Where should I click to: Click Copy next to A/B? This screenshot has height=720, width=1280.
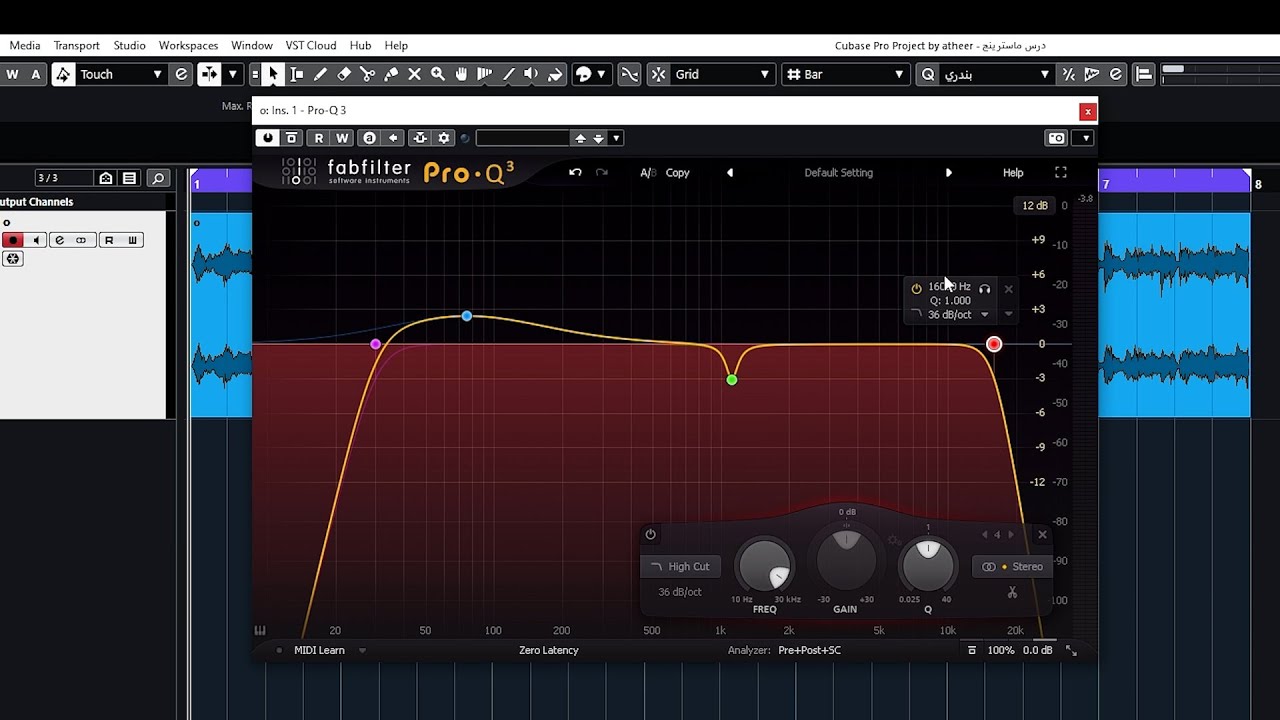pos(678,173)
